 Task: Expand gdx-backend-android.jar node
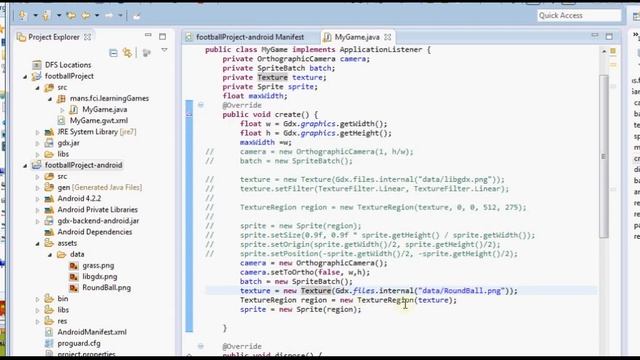pos(38,221)
